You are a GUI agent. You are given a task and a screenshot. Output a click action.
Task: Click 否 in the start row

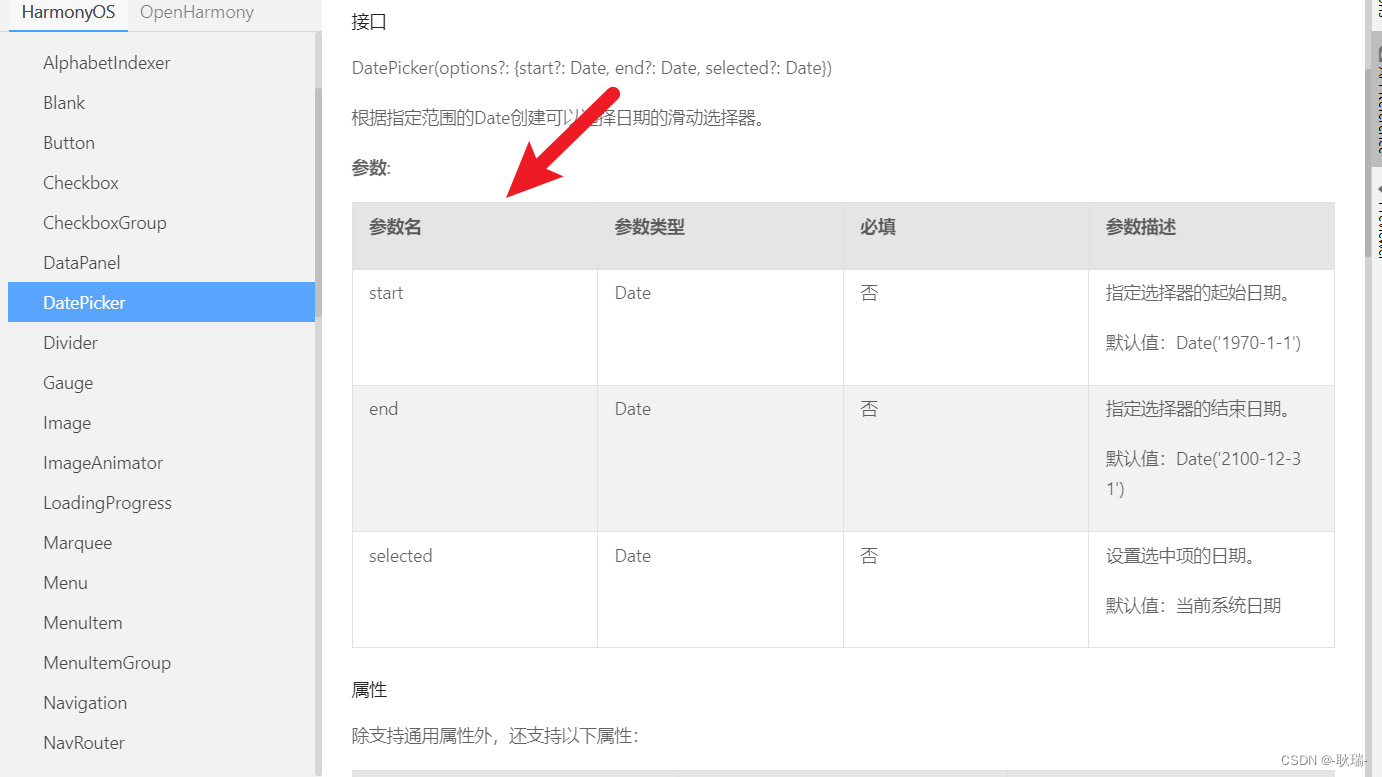(x=869, y=293)
